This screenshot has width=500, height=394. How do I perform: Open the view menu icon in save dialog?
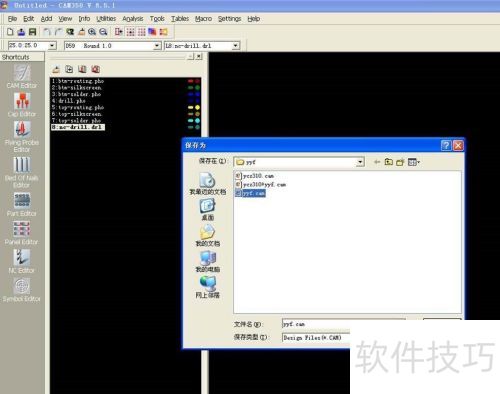413,162
